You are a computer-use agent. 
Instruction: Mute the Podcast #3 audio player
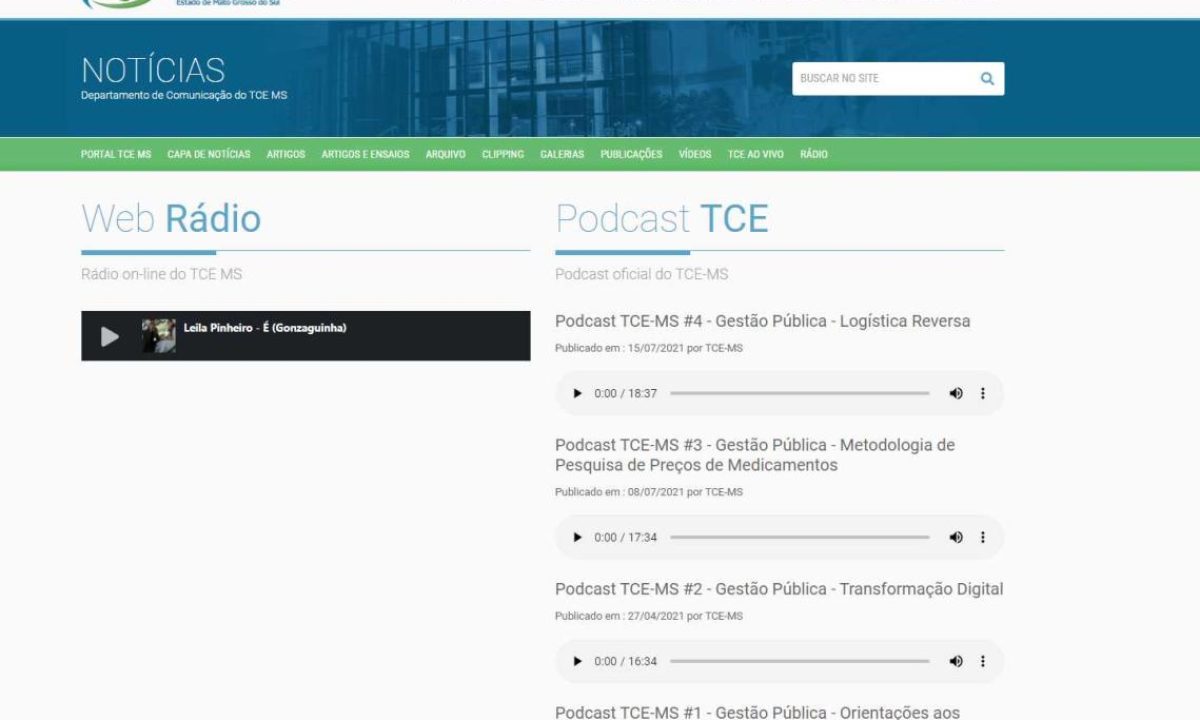point(956,538)
